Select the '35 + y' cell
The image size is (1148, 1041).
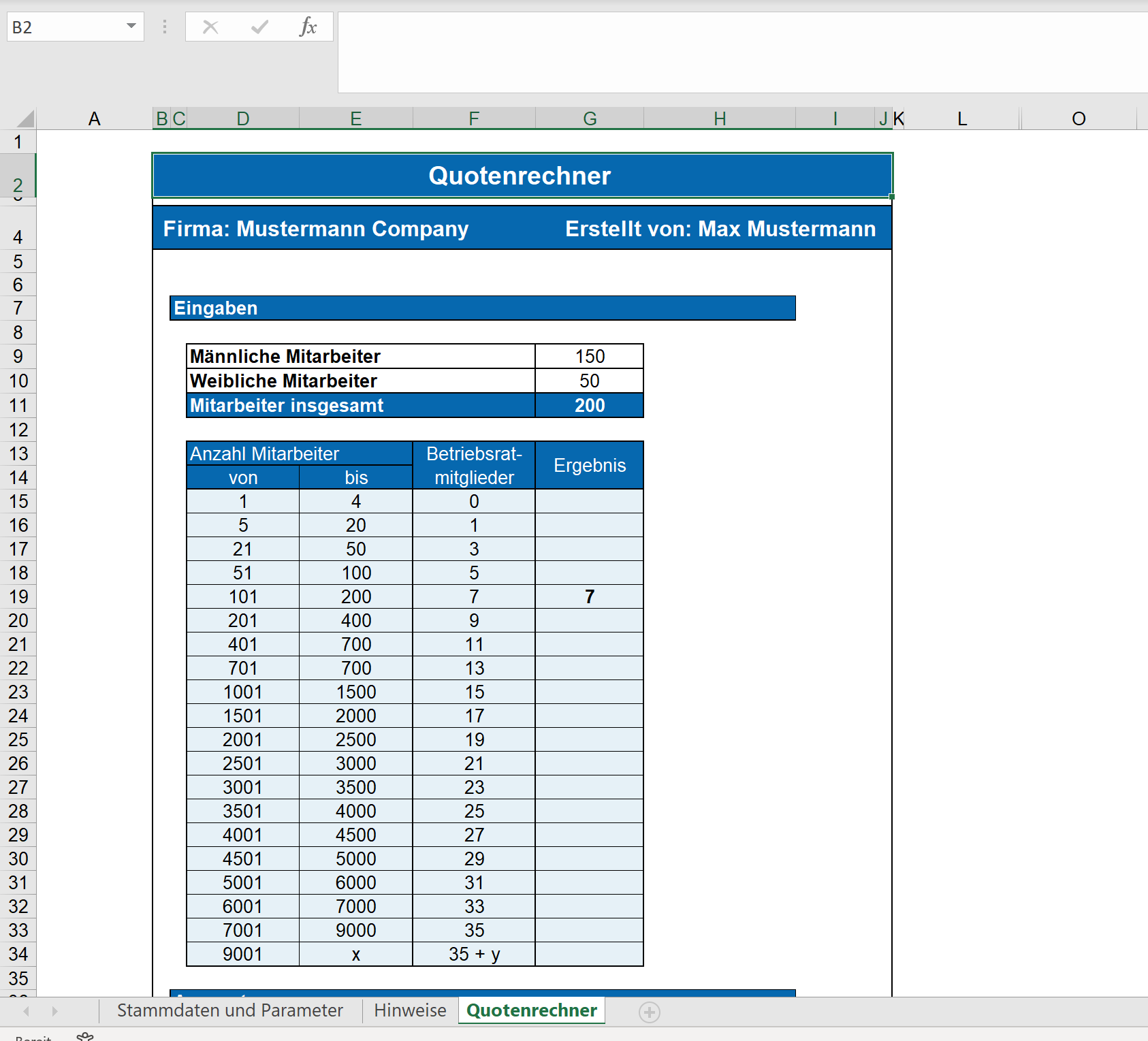coord(474,955)
